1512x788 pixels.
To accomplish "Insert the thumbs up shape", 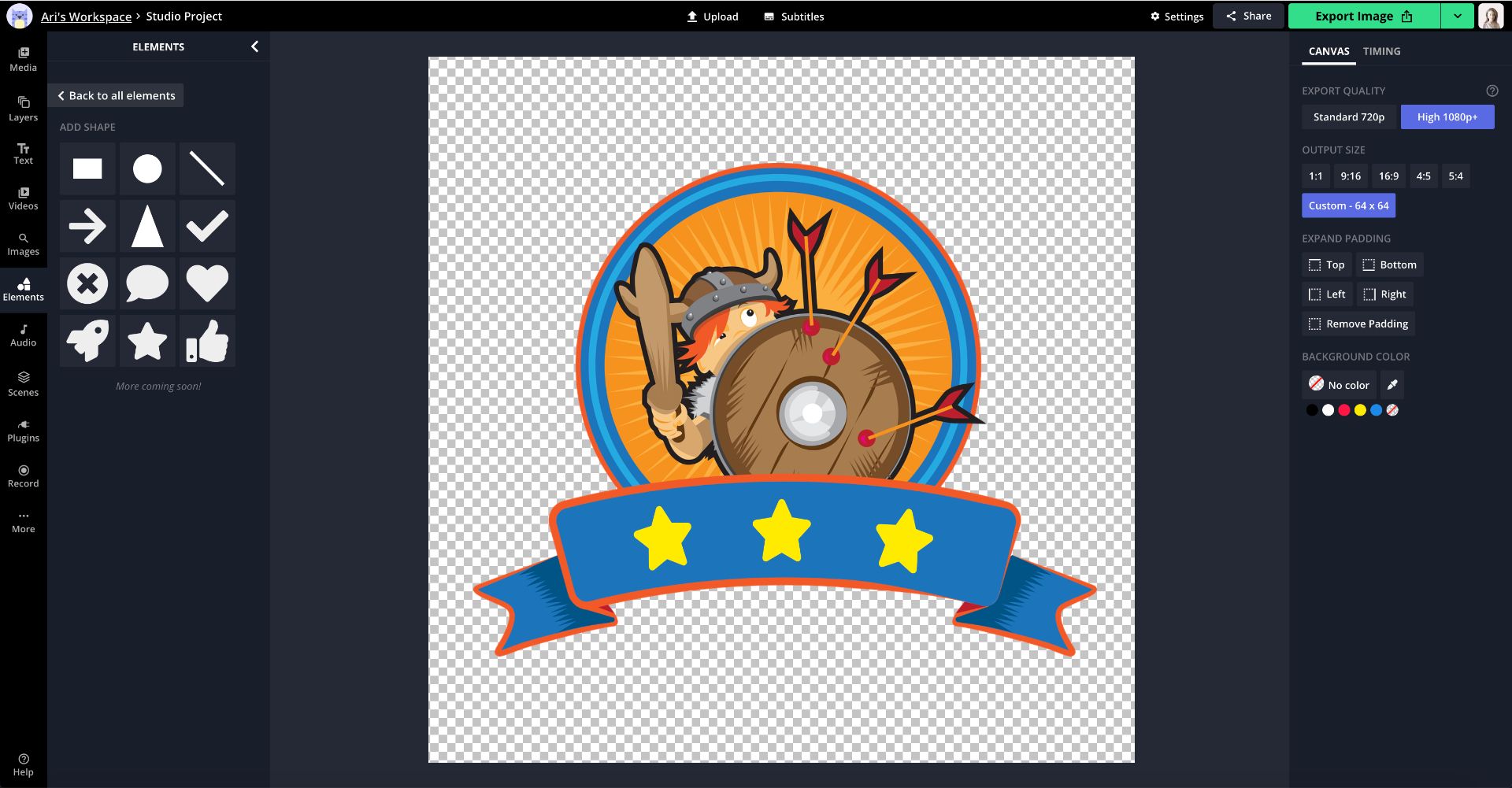I will click(x=207, y=341).
